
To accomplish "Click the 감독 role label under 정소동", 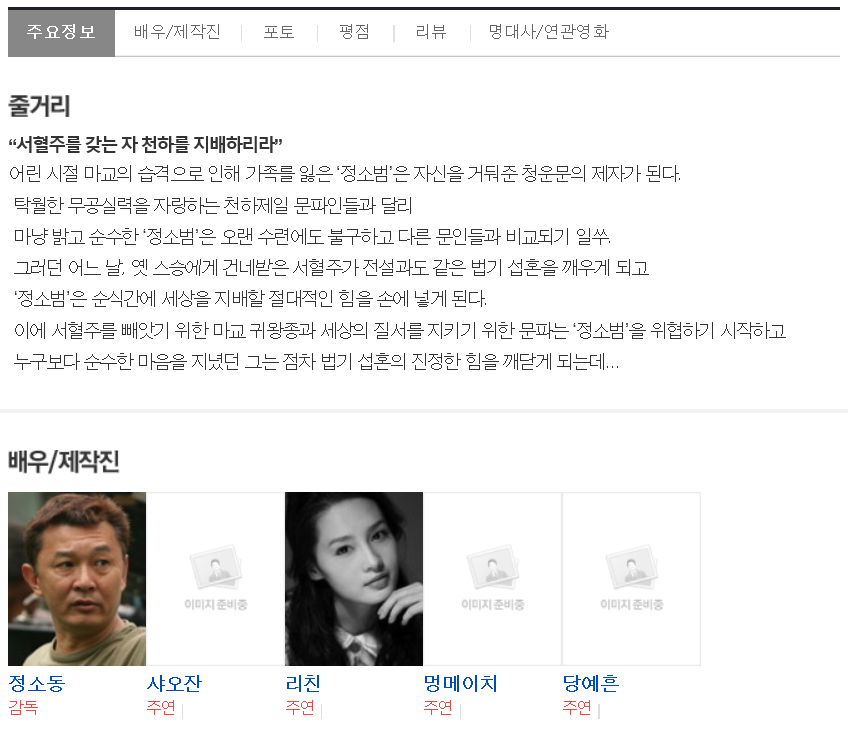I will 23,708.
